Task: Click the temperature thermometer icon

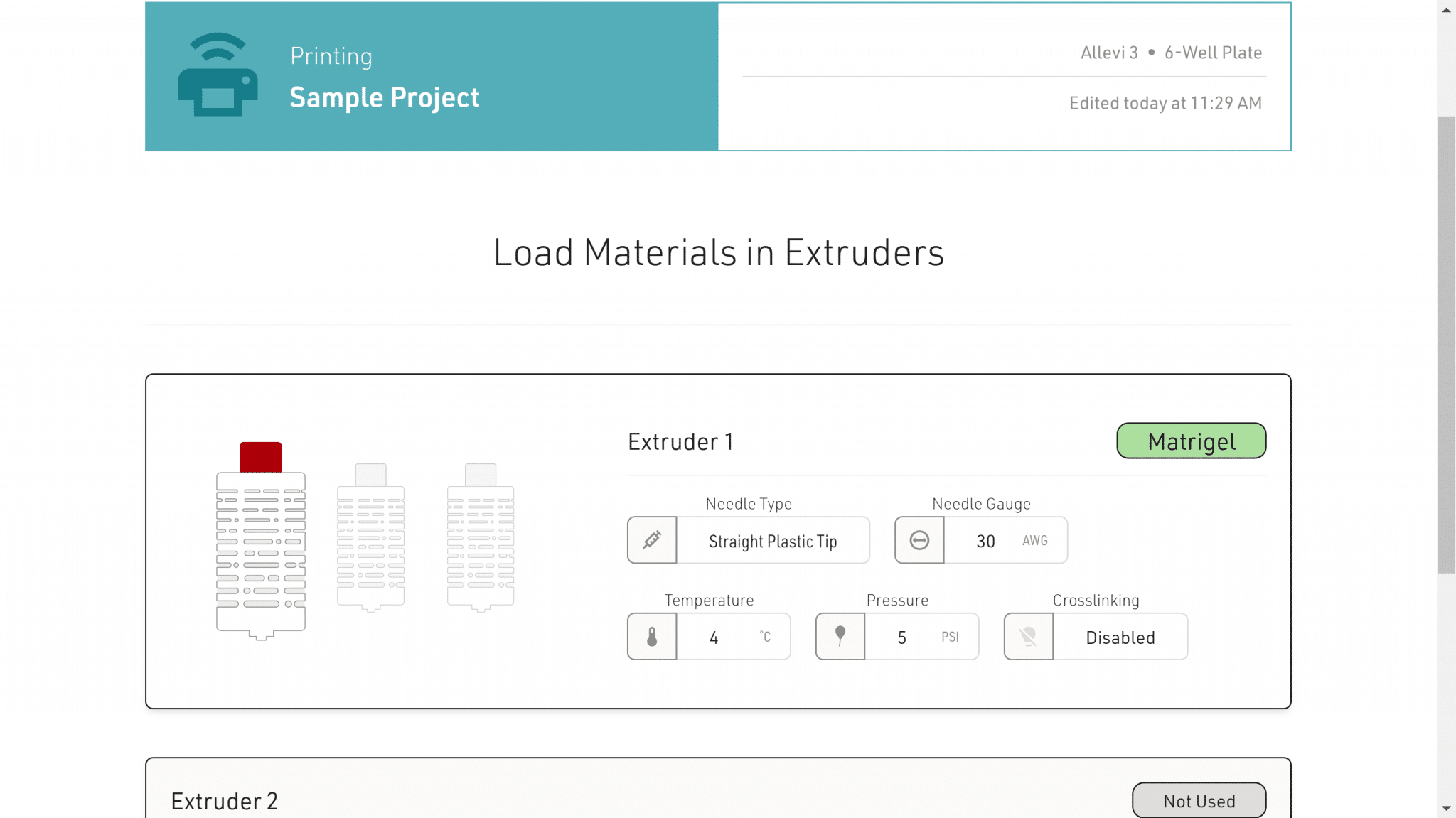Action: [652, 637]
